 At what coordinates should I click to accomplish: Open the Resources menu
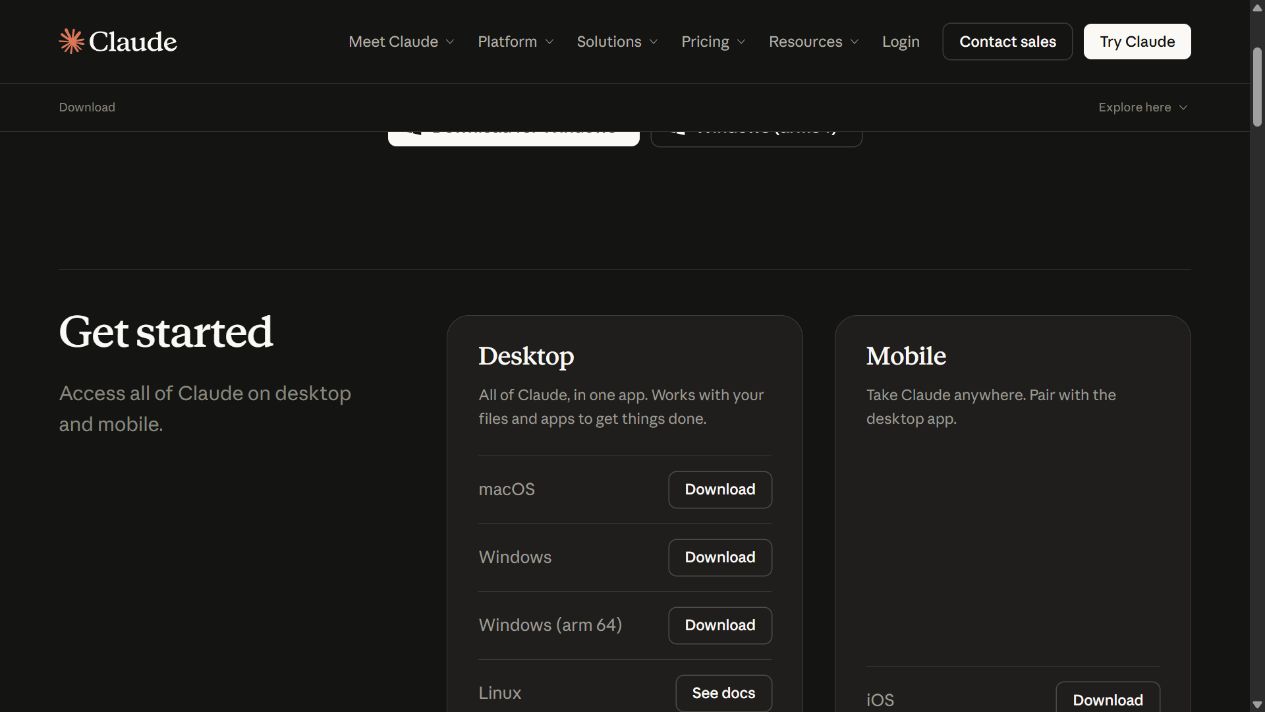coord(813,41)
